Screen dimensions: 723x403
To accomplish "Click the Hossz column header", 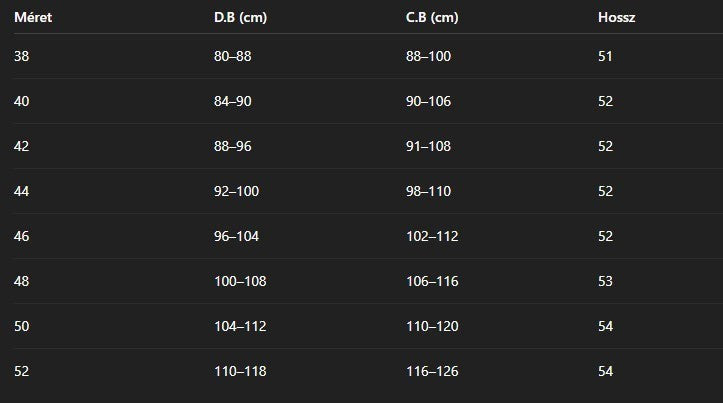I will point(616,18).
